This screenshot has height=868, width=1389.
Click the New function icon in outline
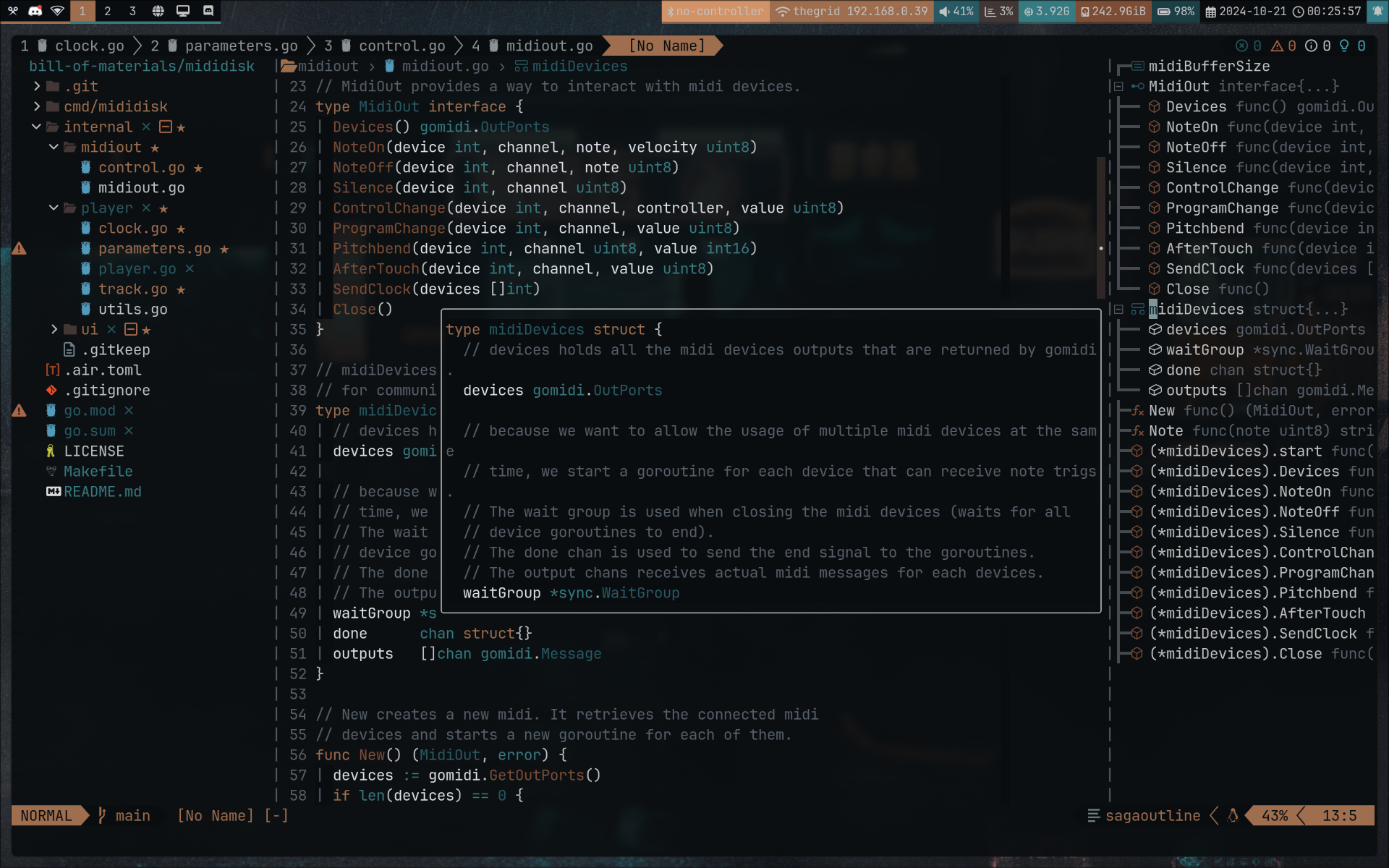[1137, 410]
